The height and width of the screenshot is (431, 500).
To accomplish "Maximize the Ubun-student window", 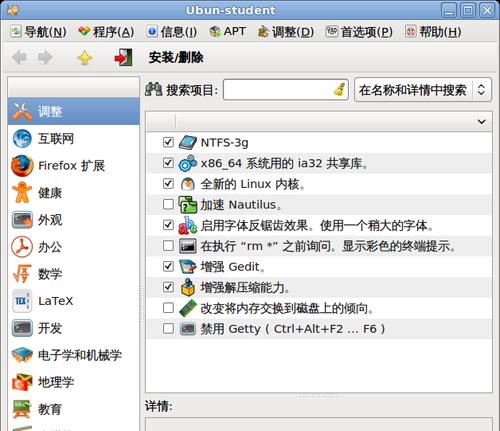I will pos(468,10).
